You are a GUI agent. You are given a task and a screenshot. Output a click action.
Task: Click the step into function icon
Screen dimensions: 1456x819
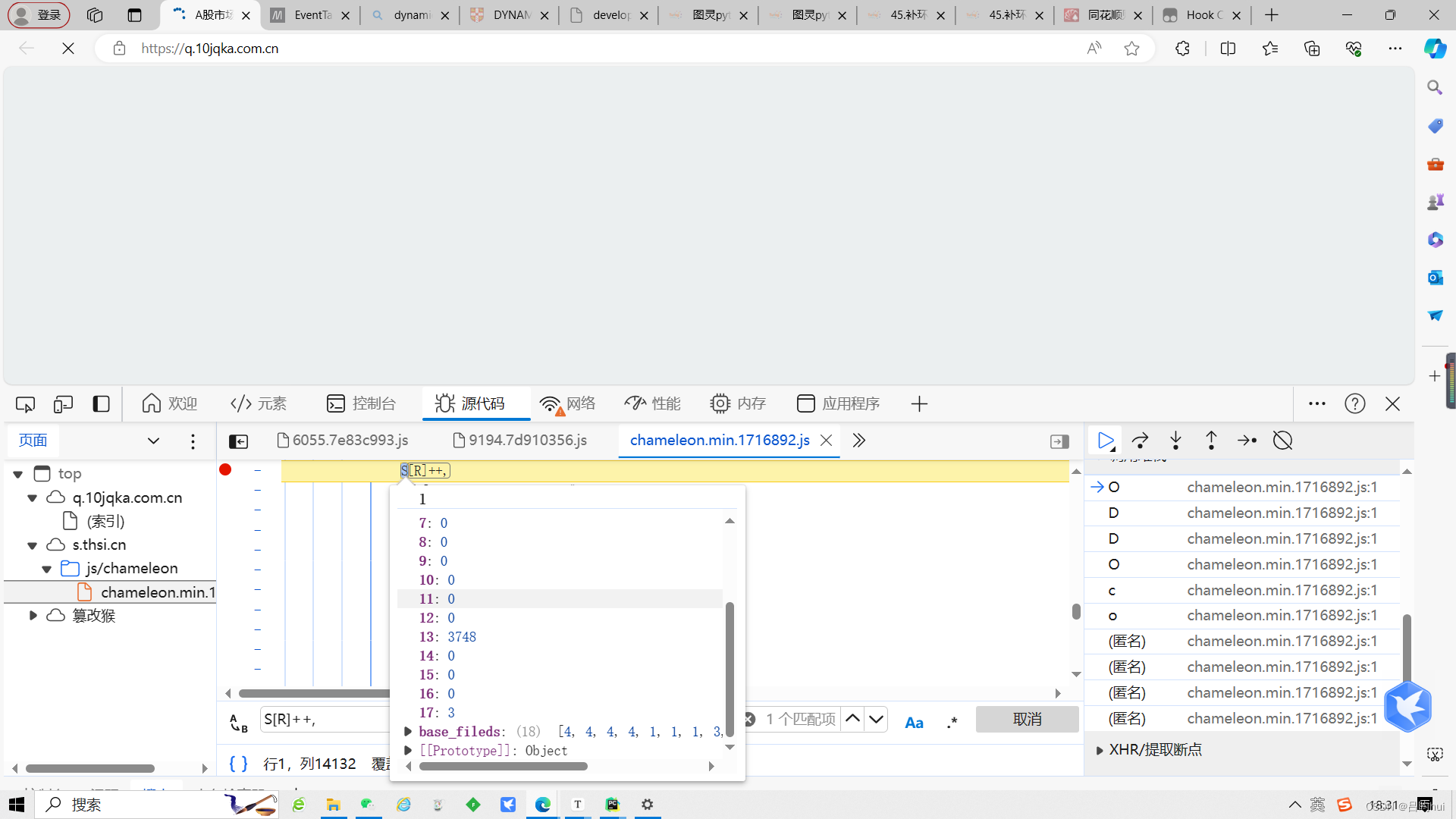[x=1175, y=441]
